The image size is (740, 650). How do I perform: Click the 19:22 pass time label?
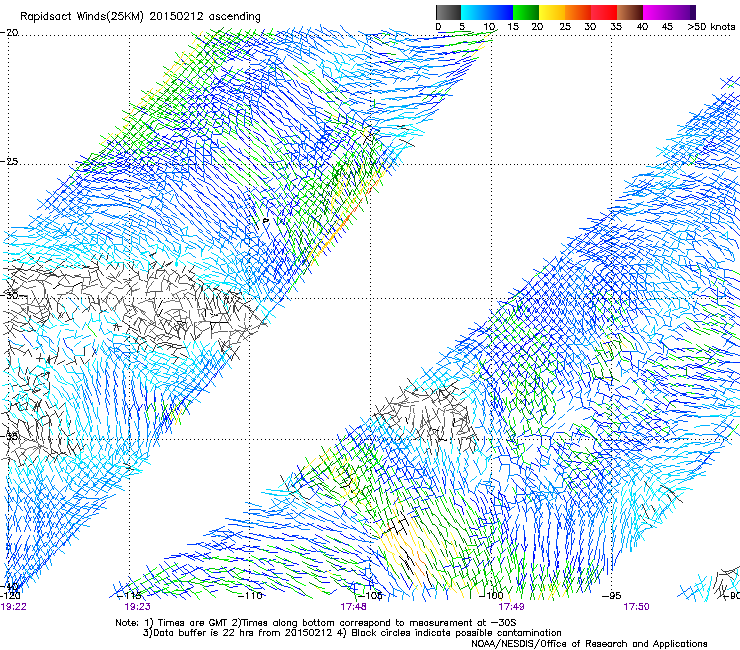[13, 607]
